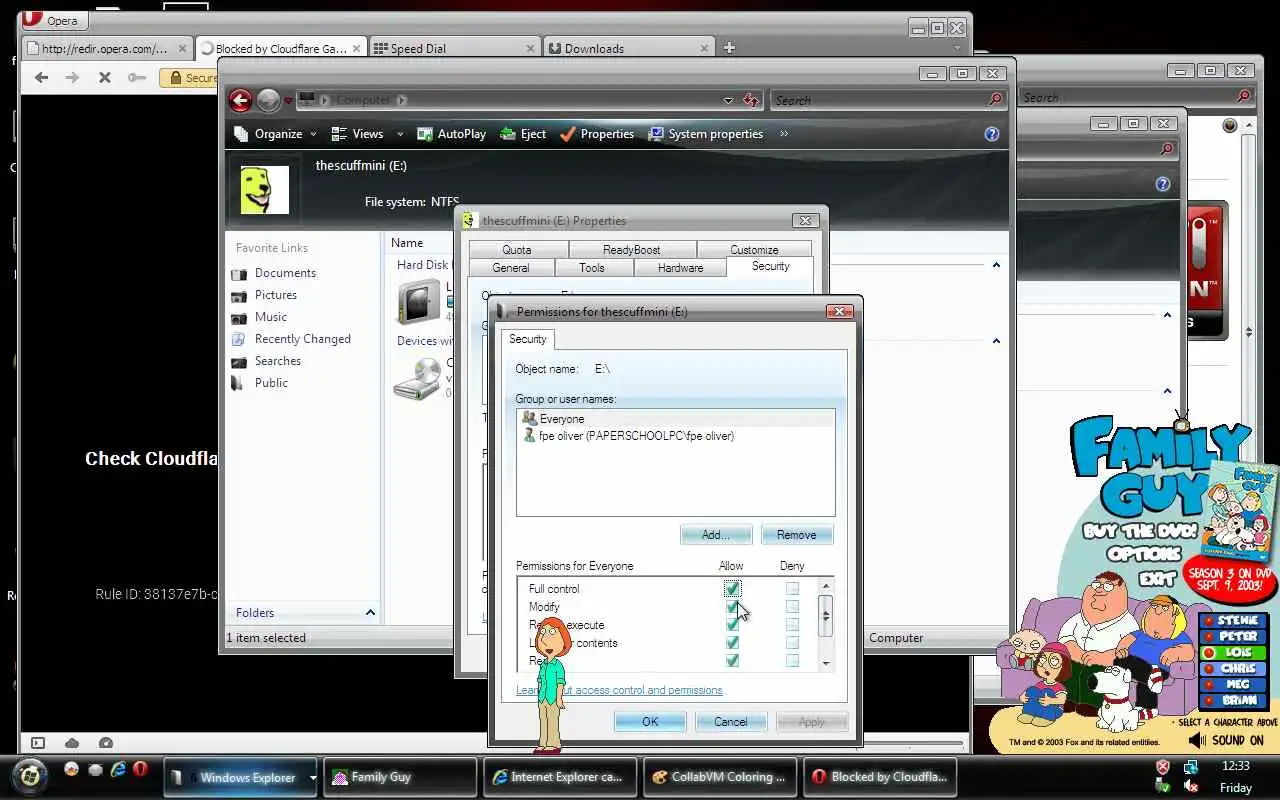This screenshot has height=800, width=1280.
Task: Switch to the General tab
Action: [x=511, y=268]
